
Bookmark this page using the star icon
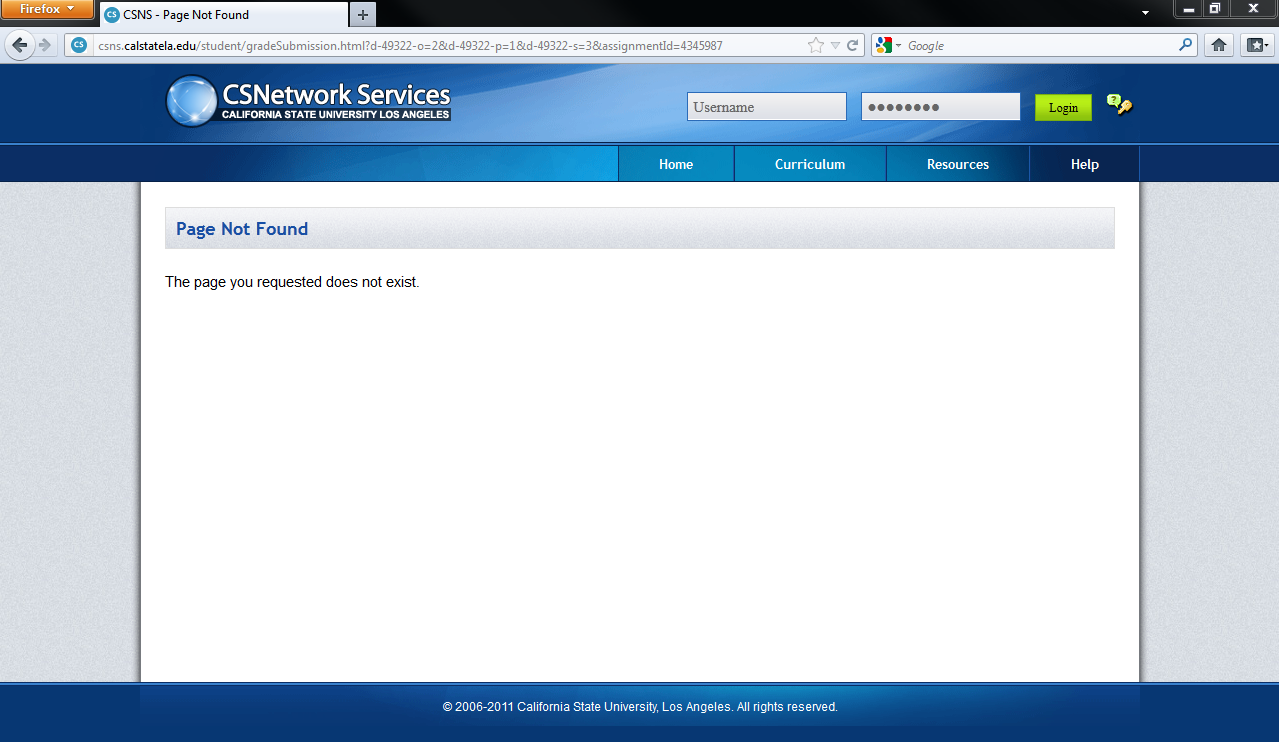pos(816,45)
